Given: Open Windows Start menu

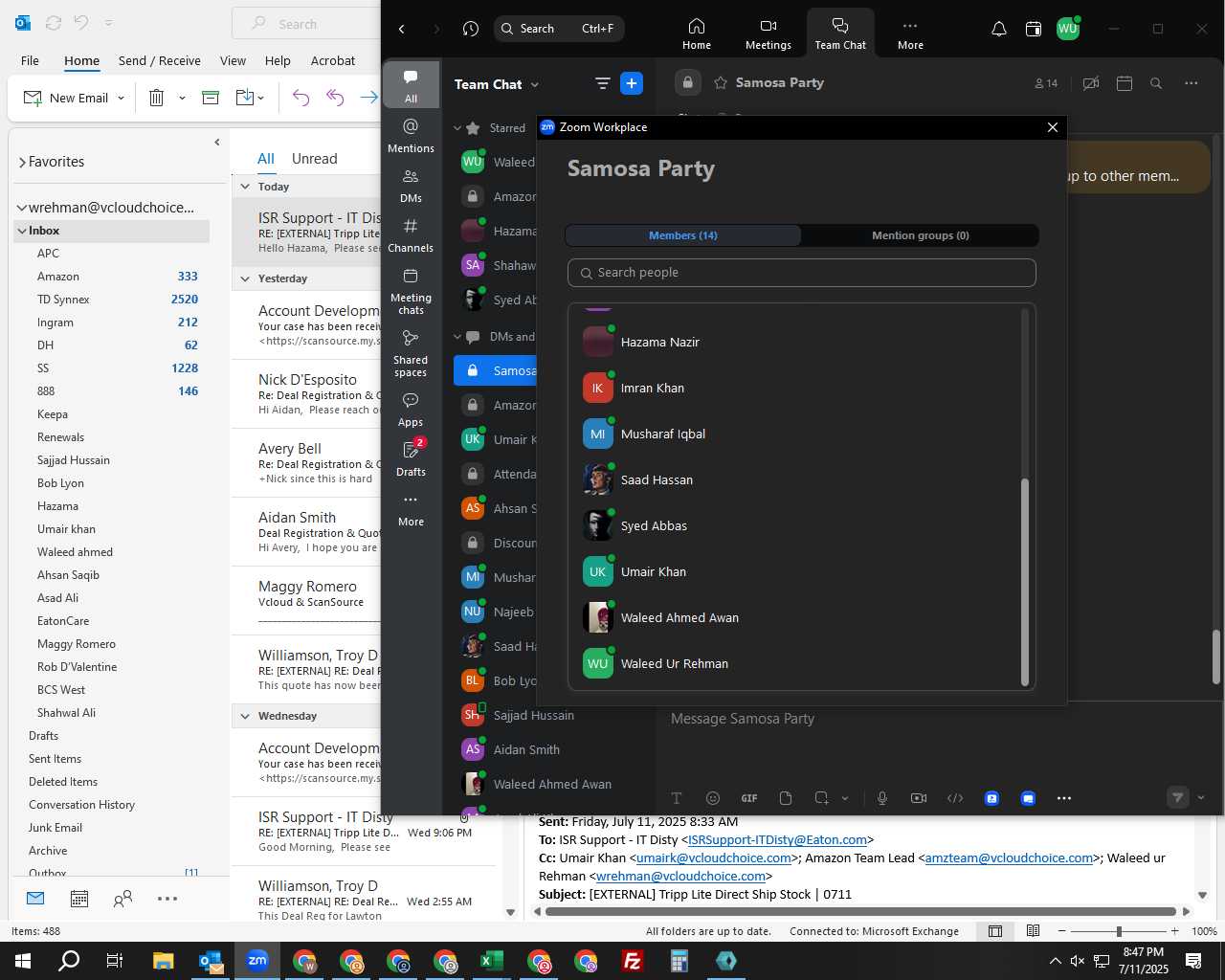Looking at the screenshot, I should (23, 961).
